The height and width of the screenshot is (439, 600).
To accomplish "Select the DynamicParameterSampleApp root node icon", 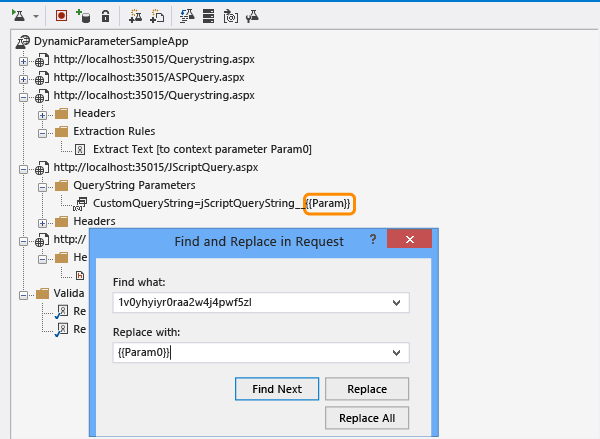I will click(x=23, y=42).
